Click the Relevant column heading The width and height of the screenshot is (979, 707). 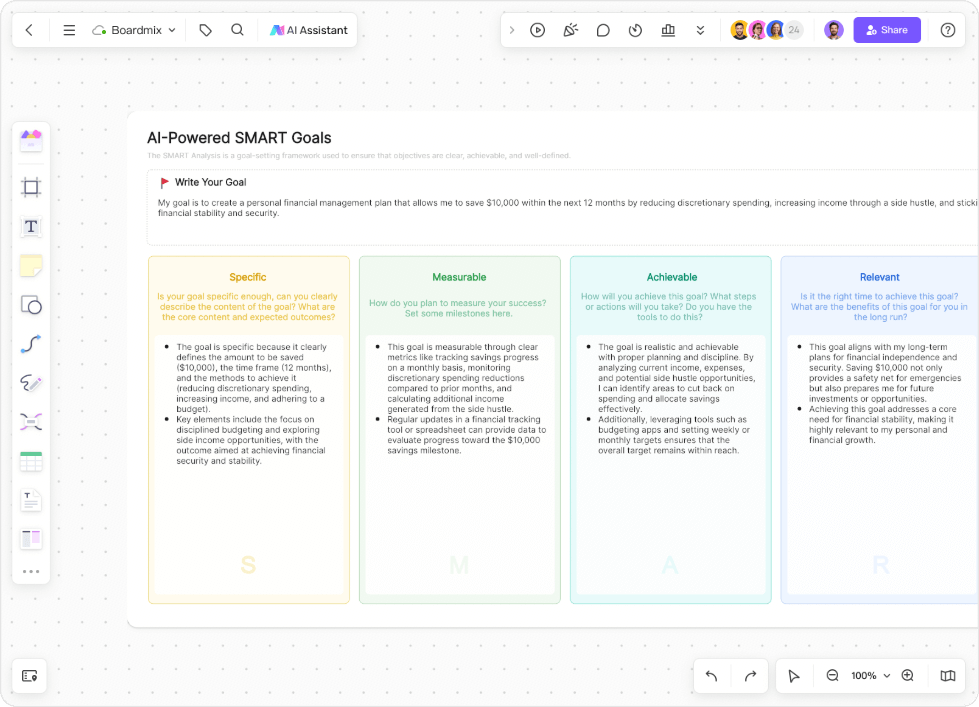tap(880, 277)
